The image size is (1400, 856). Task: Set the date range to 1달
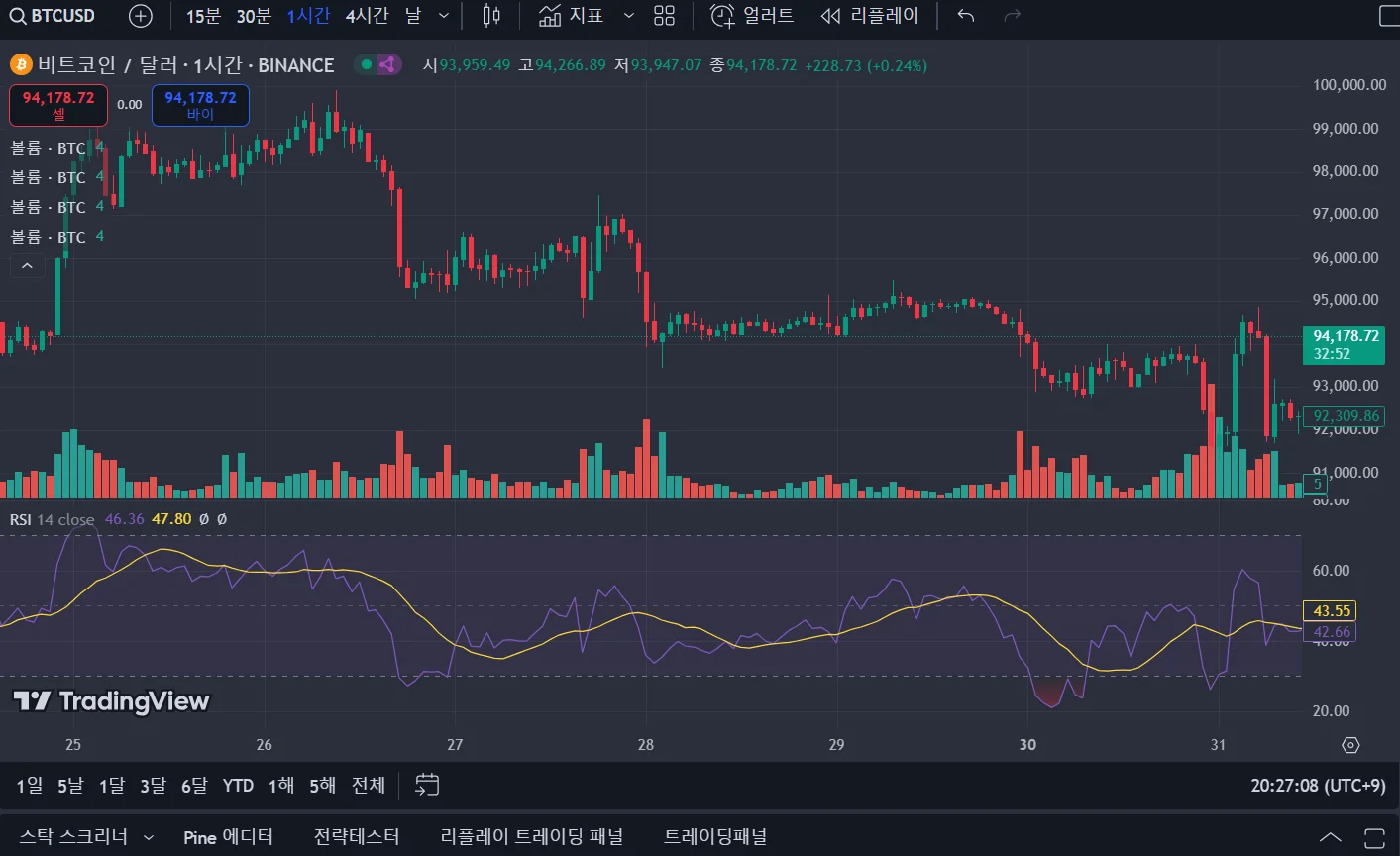tap(112, 785)
